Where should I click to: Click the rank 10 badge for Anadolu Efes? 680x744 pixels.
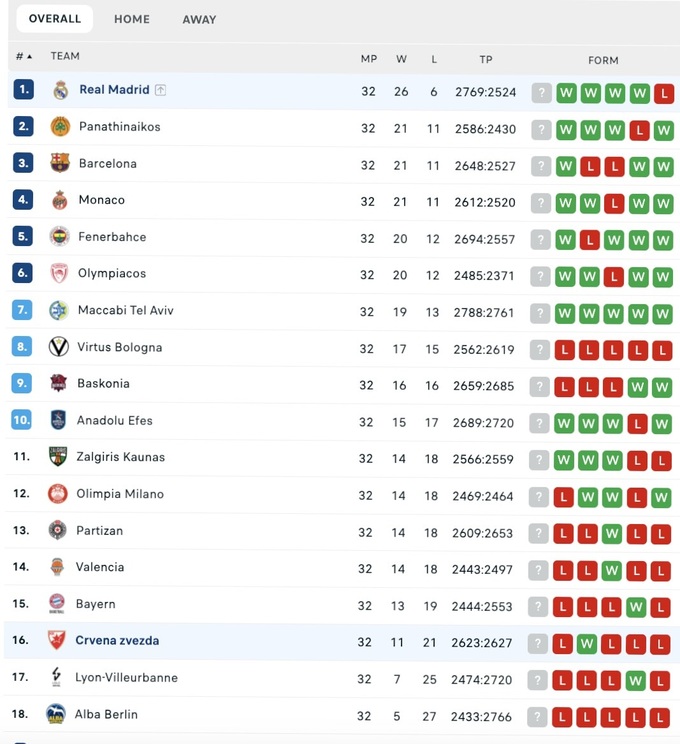(22, 420)
